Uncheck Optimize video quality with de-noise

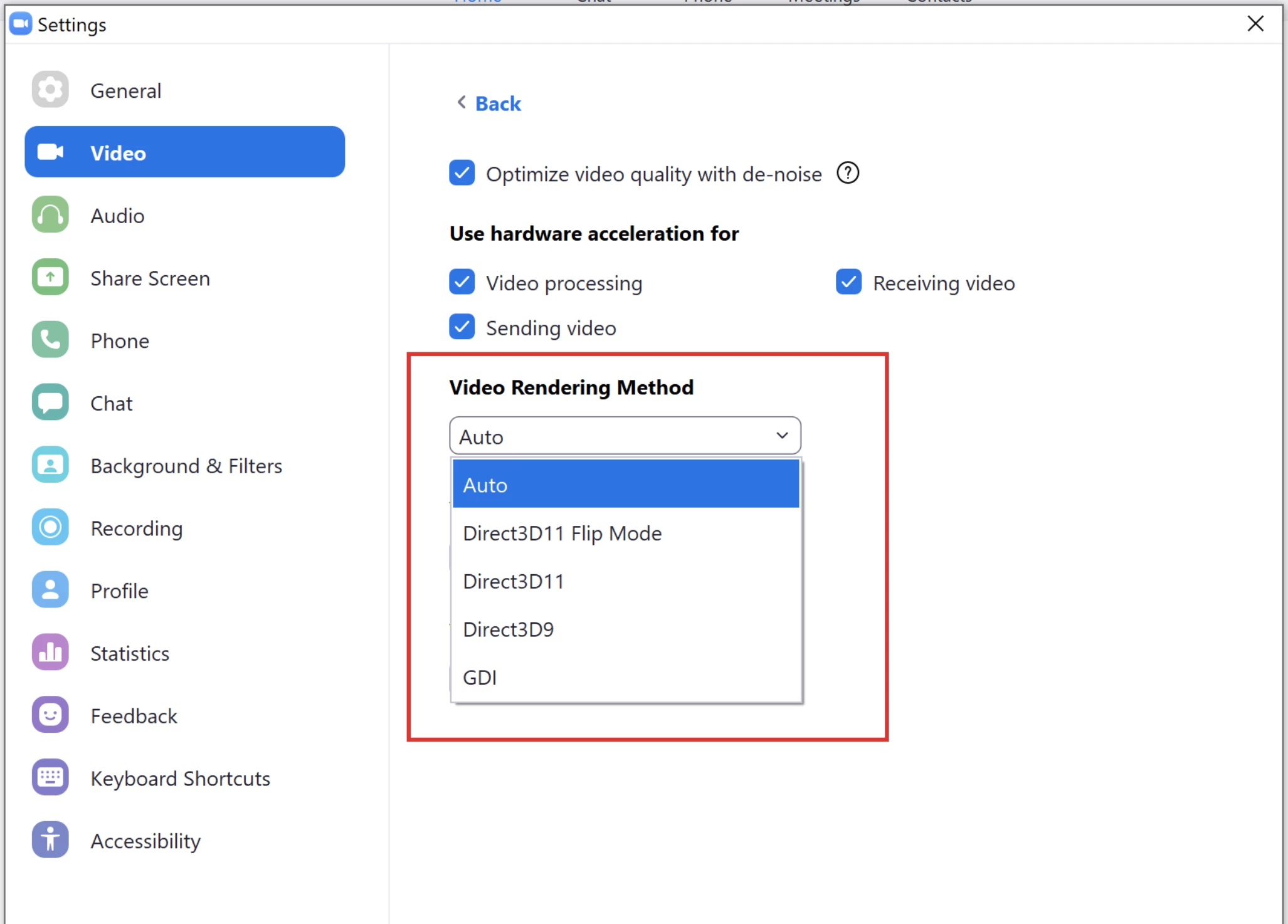(x=462, y=173)
